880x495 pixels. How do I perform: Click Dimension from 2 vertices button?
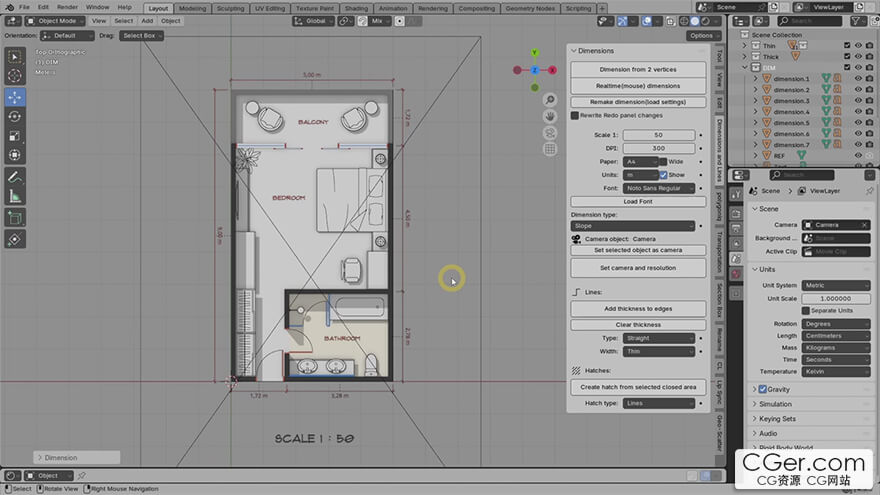pos(638,69)
